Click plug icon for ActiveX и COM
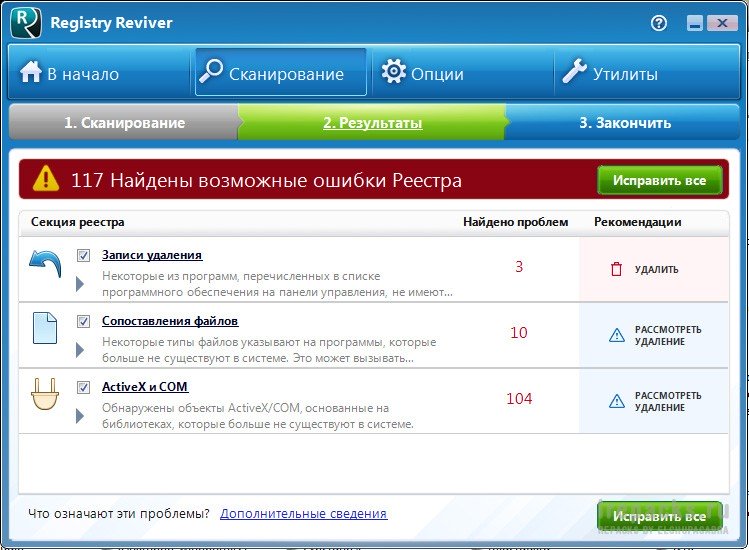Screen dimensions: 749x550 [x=45, y=394]
